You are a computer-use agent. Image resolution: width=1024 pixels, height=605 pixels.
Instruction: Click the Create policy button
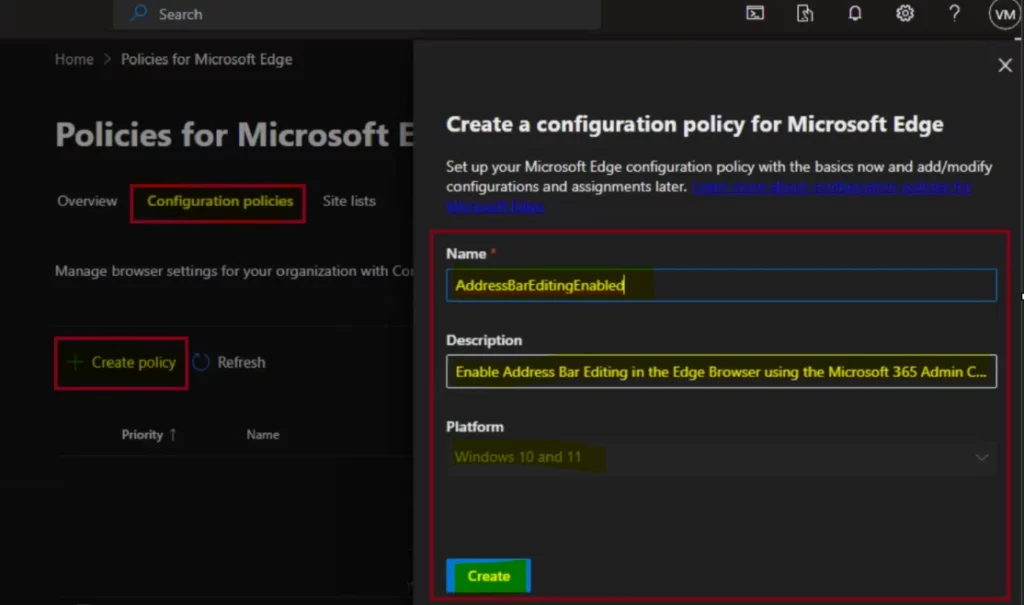click(121, 363)
